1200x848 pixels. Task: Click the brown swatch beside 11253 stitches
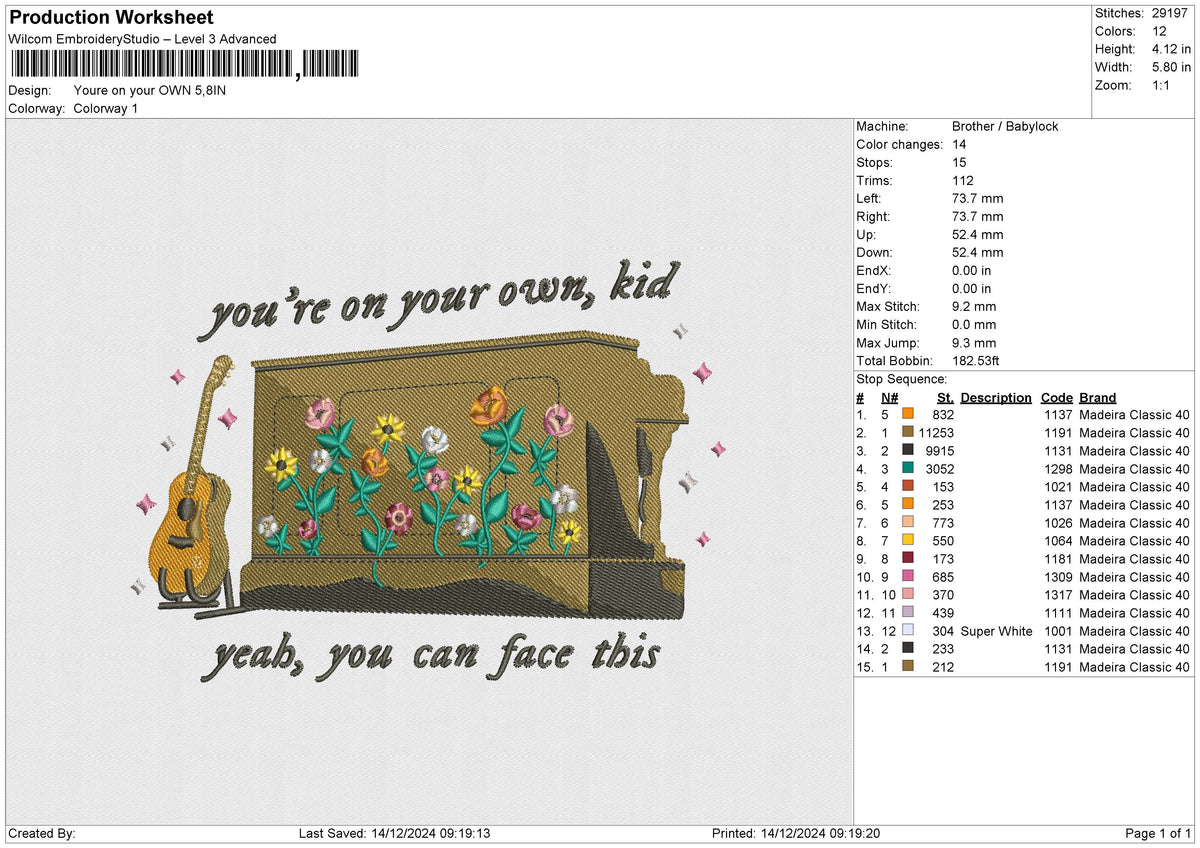[x=908, y=432]
